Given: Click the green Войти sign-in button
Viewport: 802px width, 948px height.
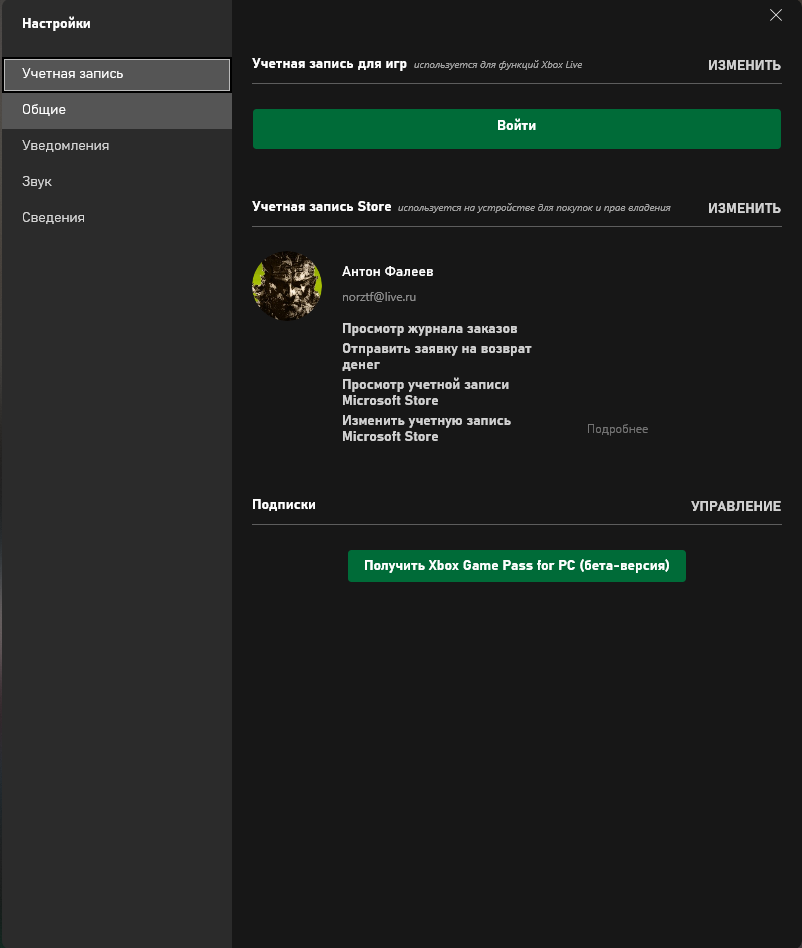Looking at the screenshot, I should [x=517, y=129].
